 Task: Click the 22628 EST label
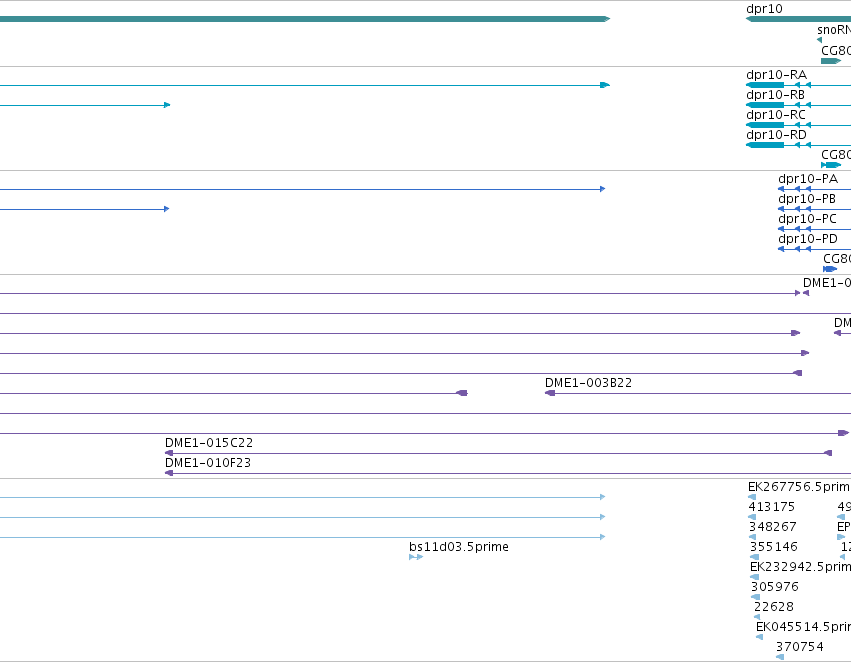click(x=773, y=607)
